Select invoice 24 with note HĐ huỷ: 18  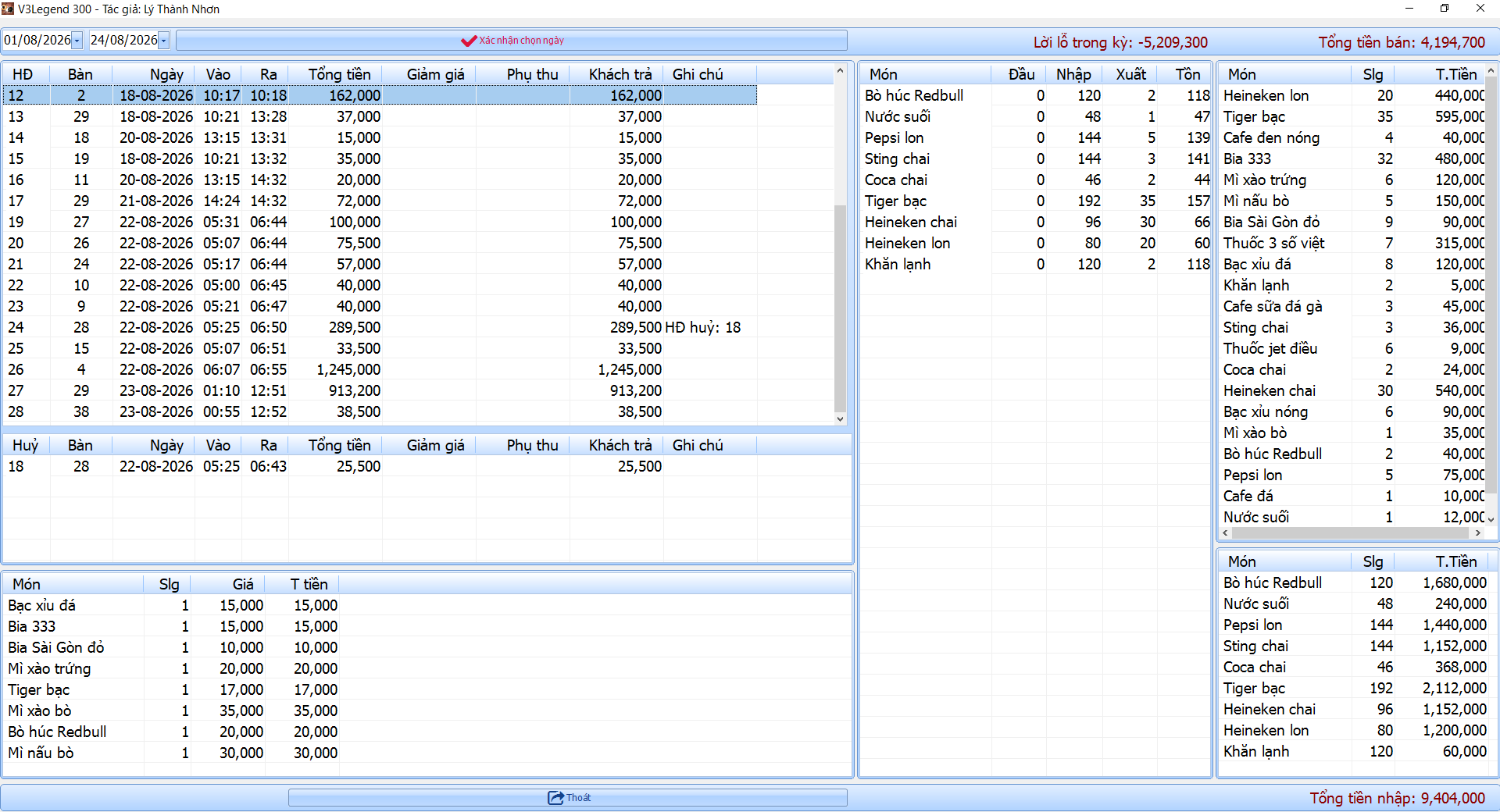pyautogui.click(x=380, y=327)
